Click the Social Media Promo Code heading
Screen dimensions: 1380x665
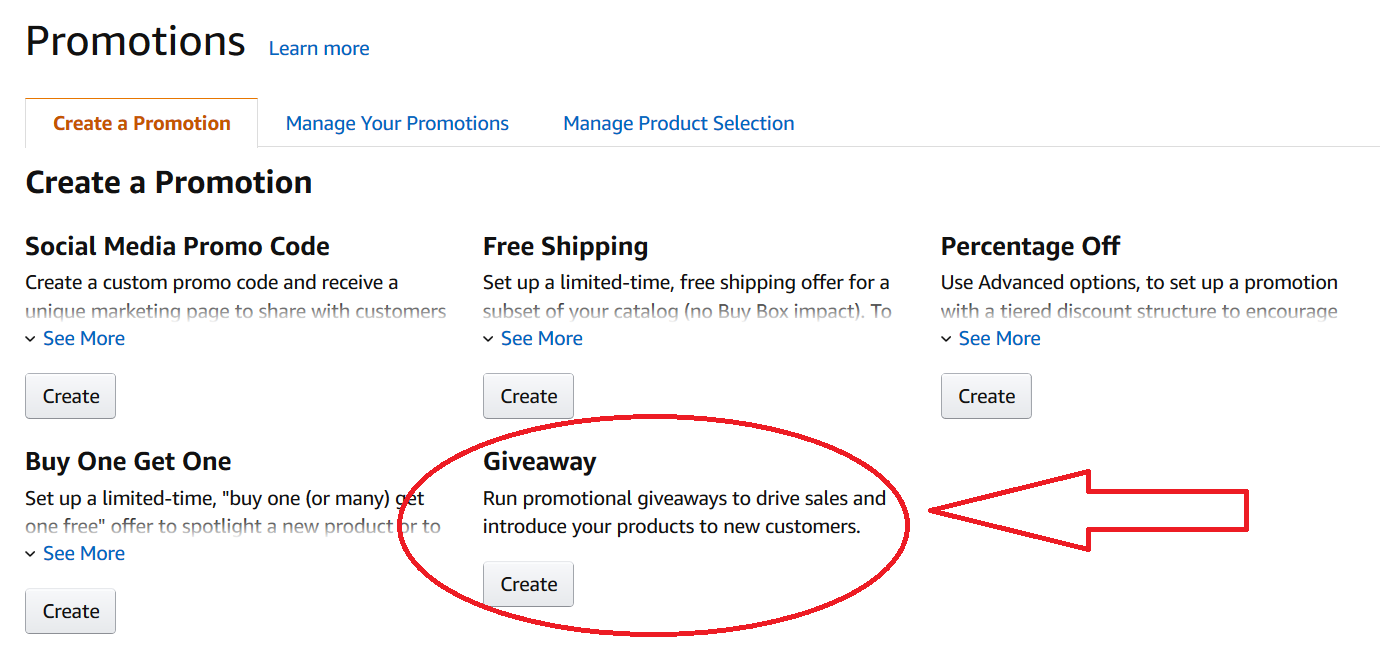(177, 246)
